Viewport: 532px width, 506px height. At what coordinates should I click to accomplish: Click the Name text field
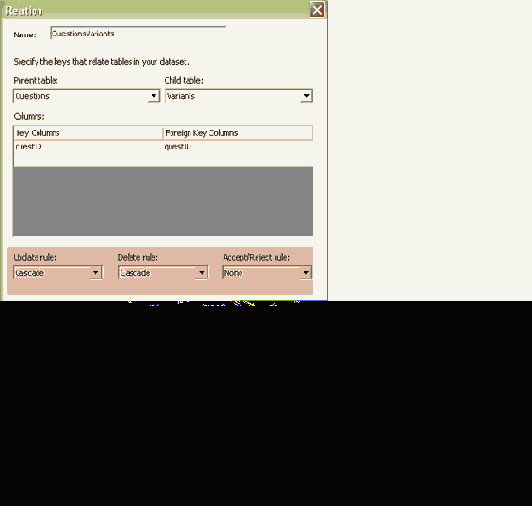[138, 33]
